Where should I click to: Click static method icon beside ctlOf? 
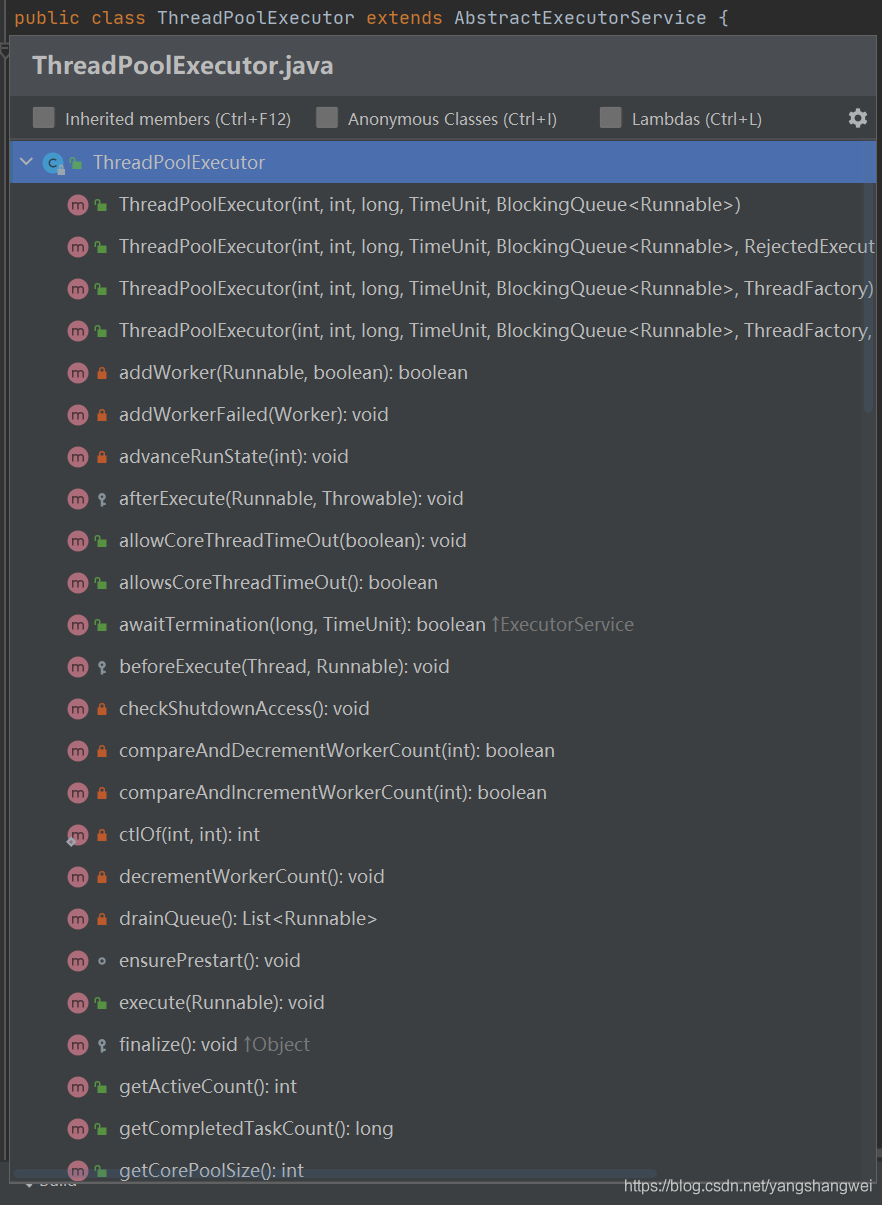(78, 834)
